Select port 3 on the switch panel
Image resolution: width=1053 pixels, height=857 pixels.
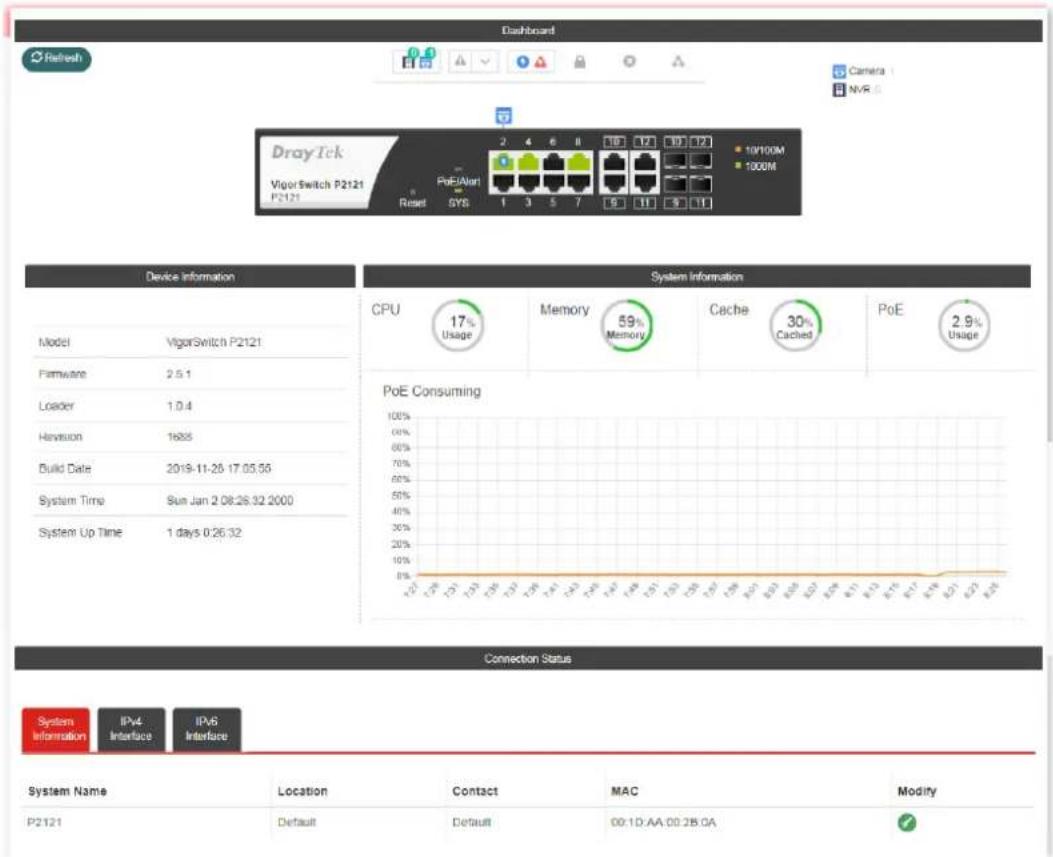click(529, 183)
